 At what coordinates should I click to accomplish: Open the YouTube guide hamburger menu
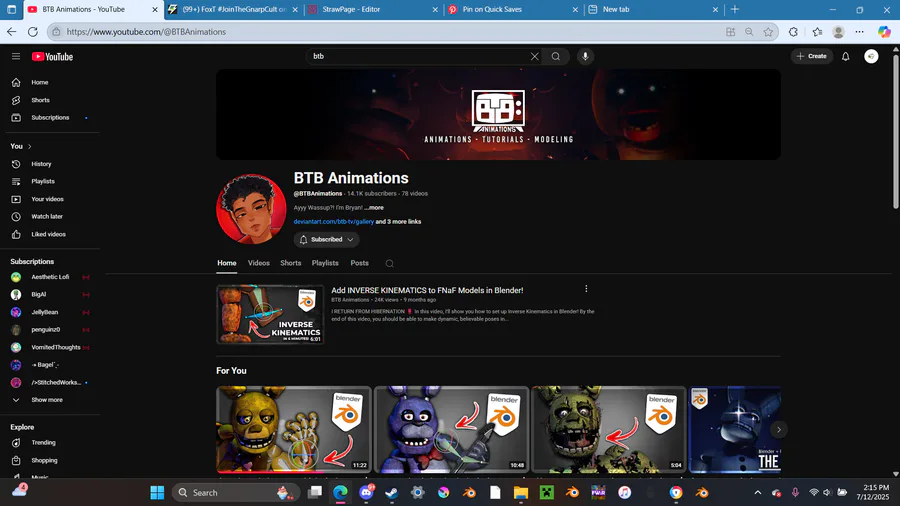point(16,56)
